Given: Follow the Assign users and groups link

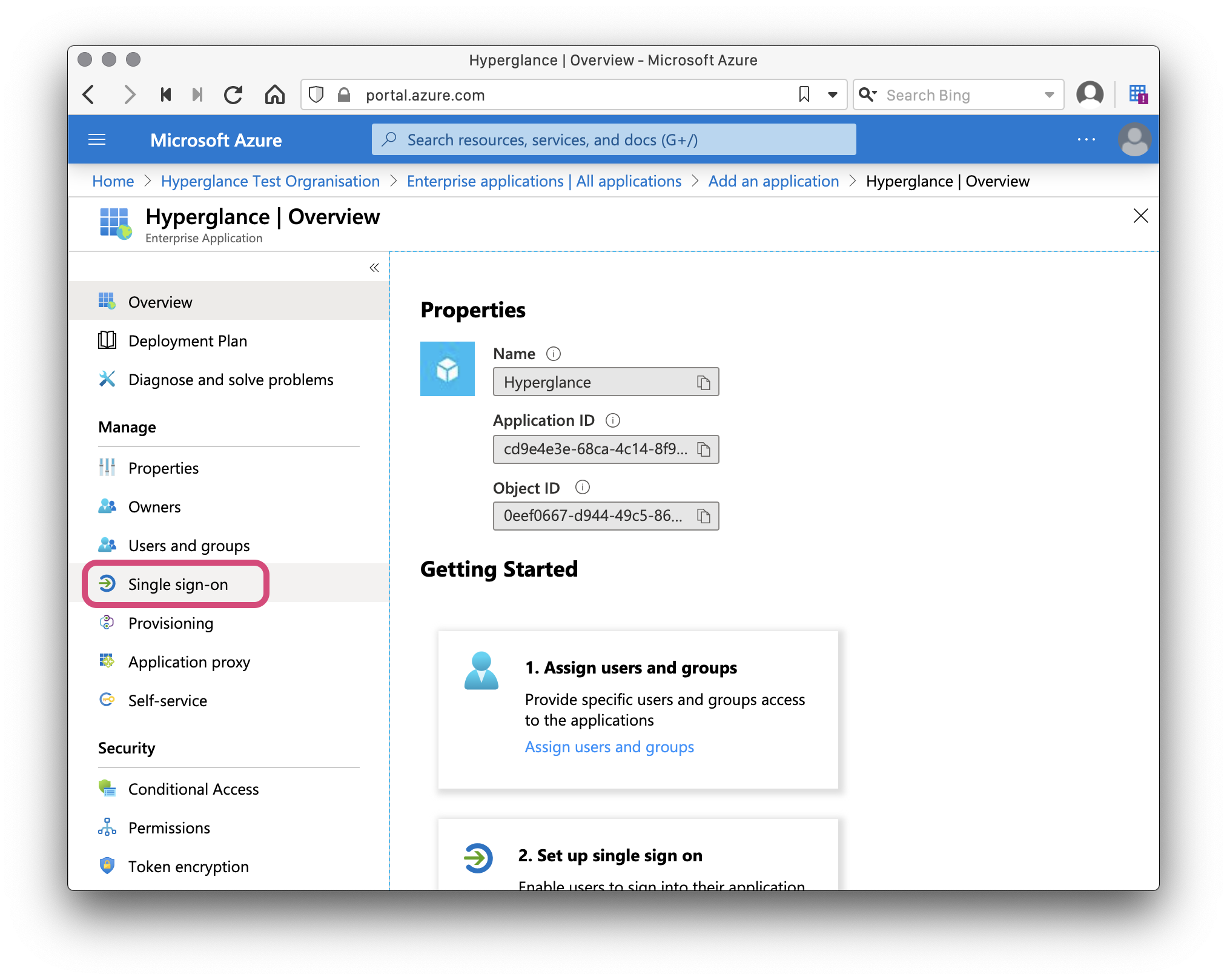Looking at the screenshot, I should point(609,747).
